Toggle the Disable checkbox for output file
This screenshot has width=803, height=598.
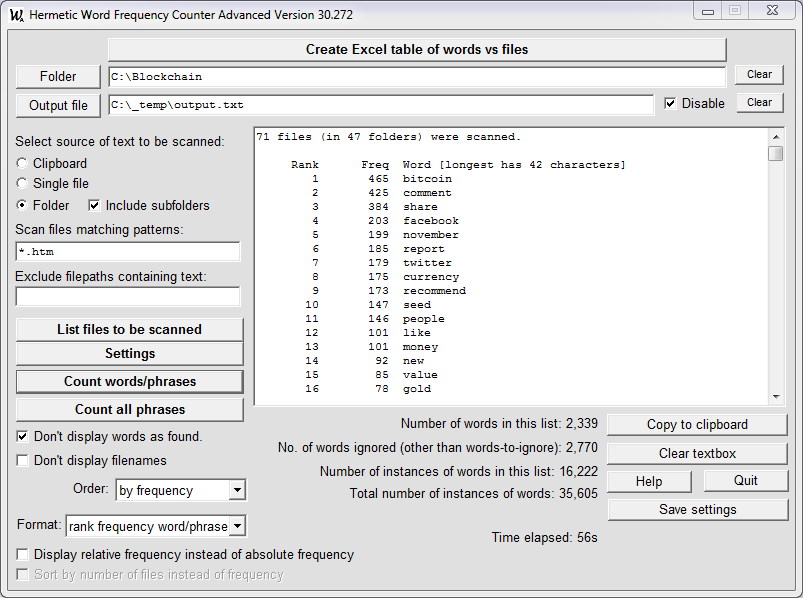pyautogui.click(x=668, y=103)
